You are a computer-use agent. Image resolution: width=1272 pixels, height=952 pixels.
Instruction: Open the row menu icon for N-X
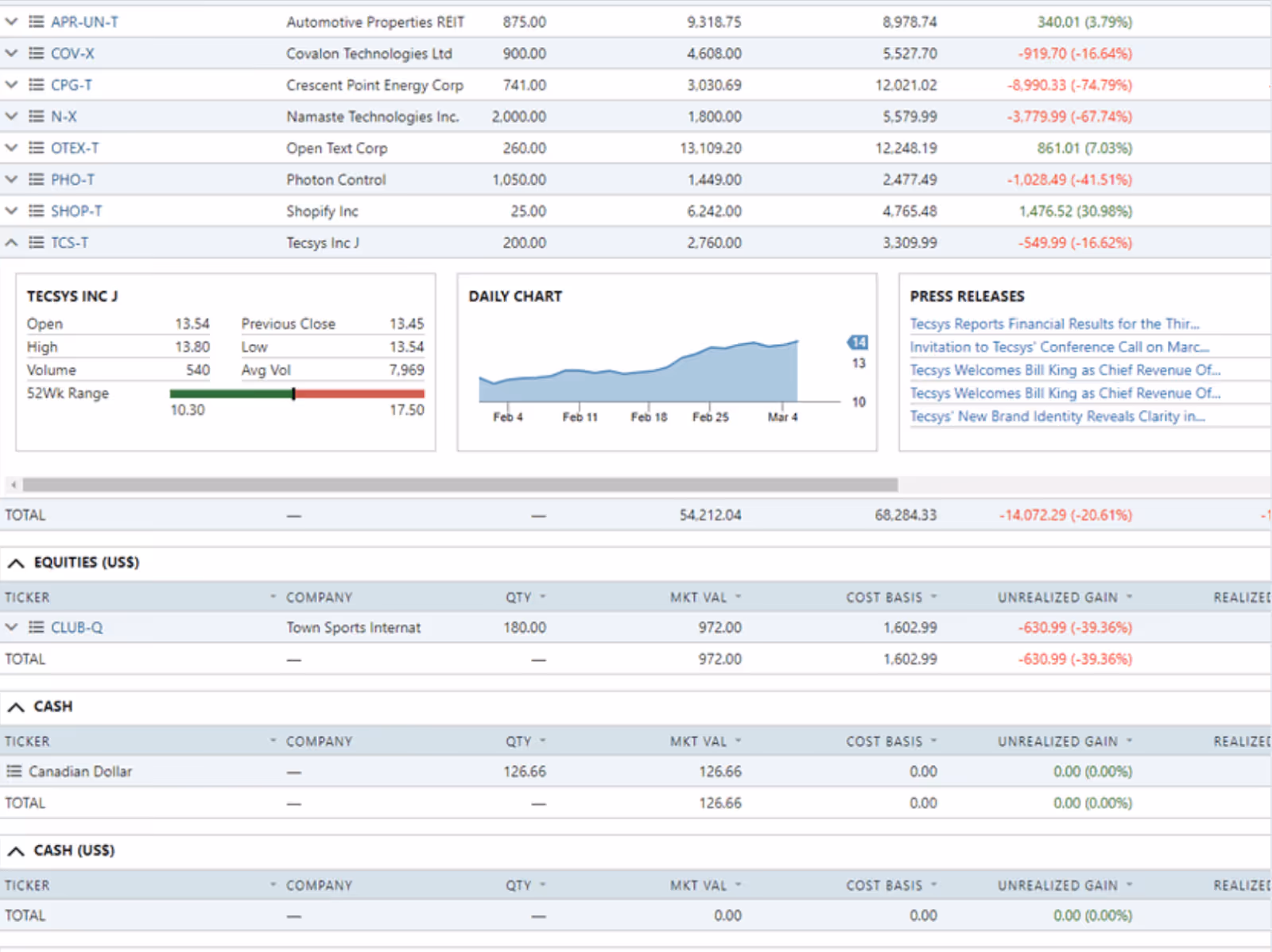[36, 117]
